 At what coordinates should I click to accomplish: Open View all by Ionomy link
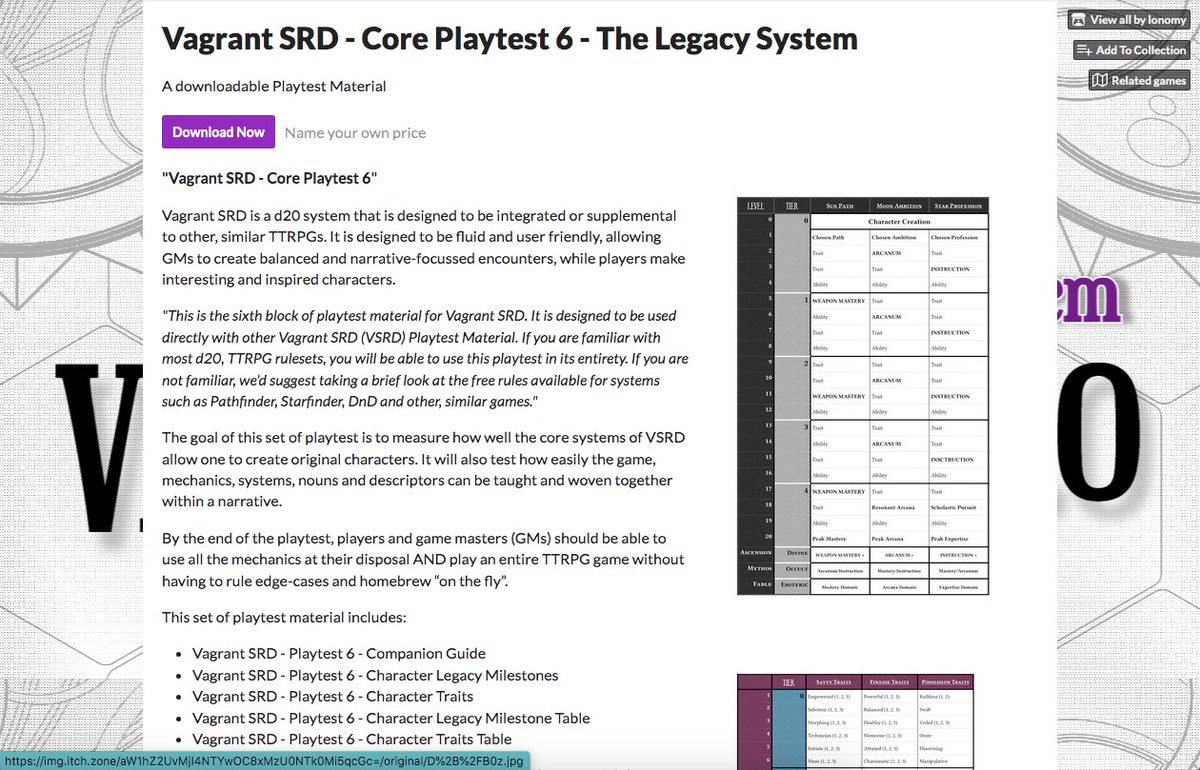1127,20
